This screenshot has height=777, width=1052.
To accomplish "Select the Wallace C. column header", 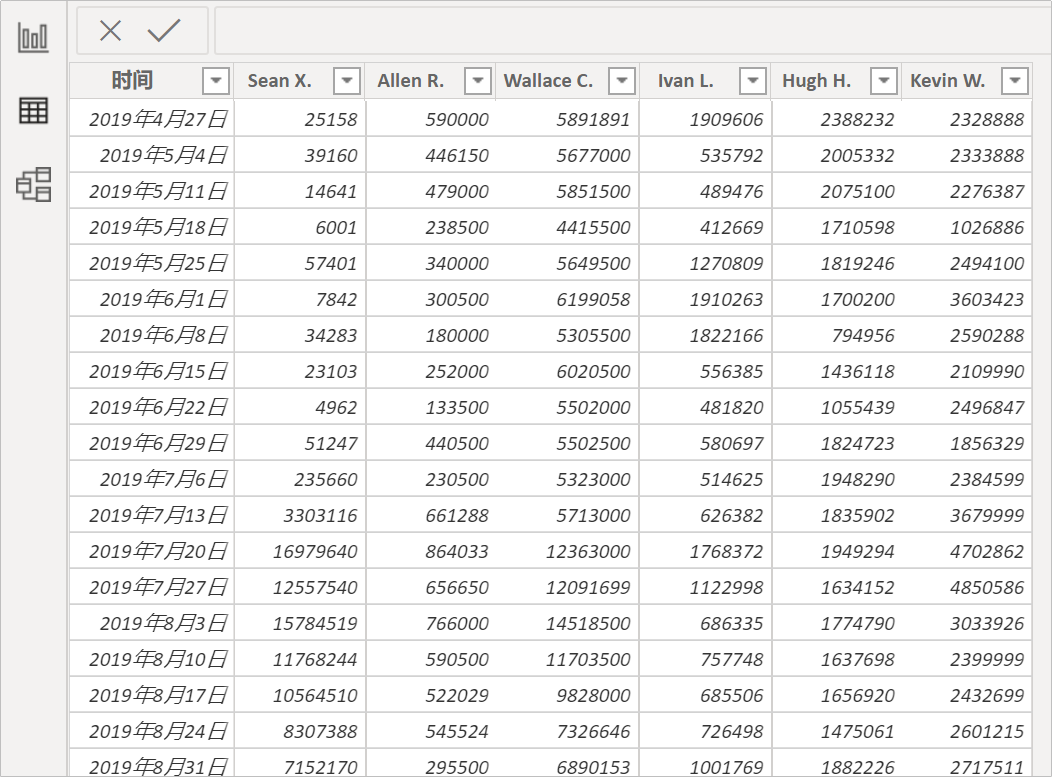I will click(548, 81).
